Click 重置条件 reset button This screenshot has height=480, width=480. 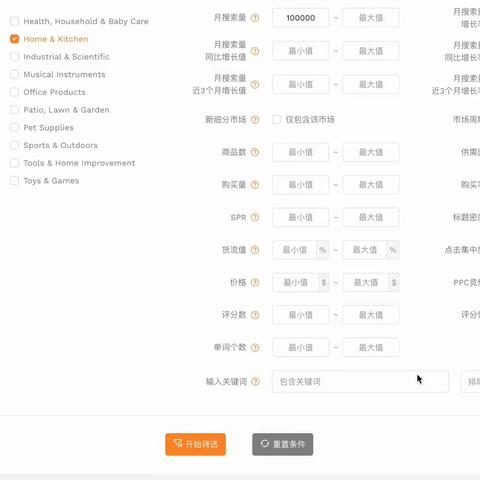[x=282, y=444]
